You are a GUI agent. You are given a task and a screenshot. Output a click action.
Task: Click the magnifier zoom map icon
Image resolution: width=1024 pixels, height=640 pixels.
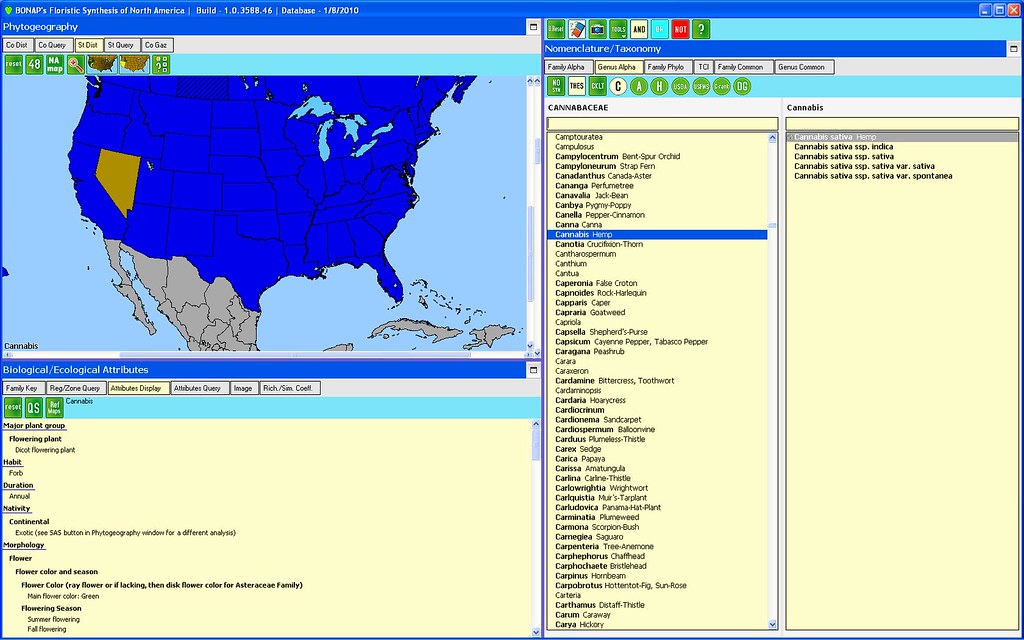(76, 64)
